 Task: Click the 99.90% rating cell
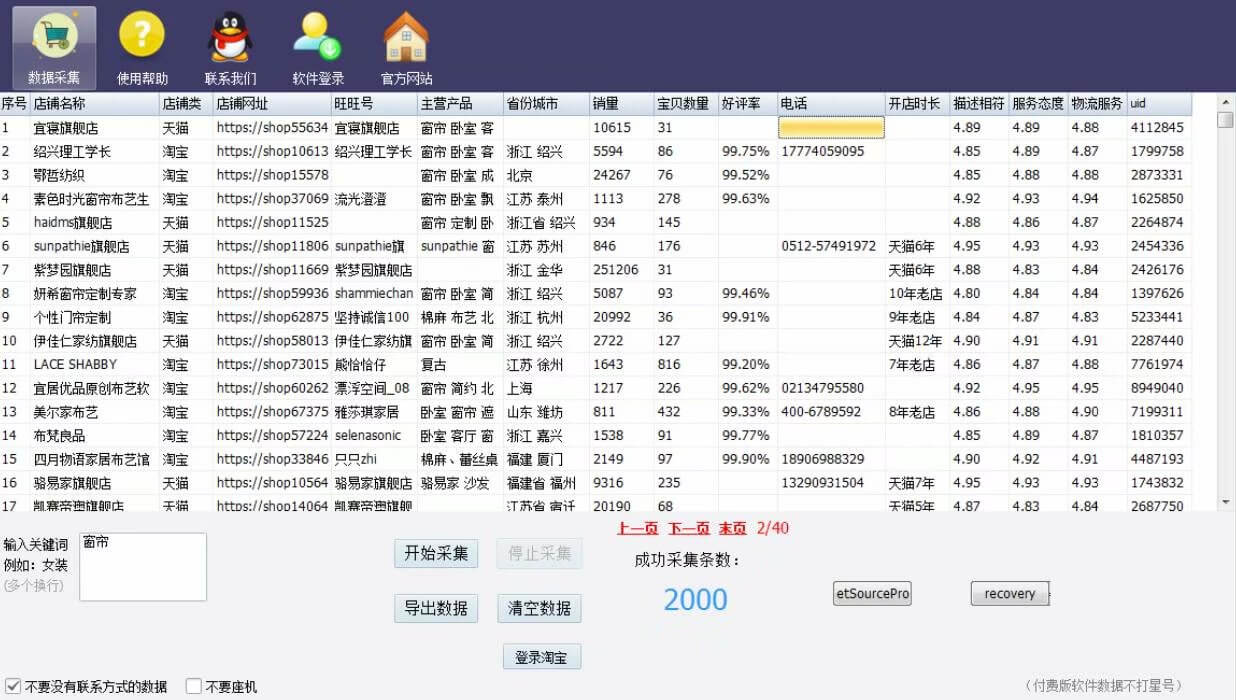click(x=746, y=459)
